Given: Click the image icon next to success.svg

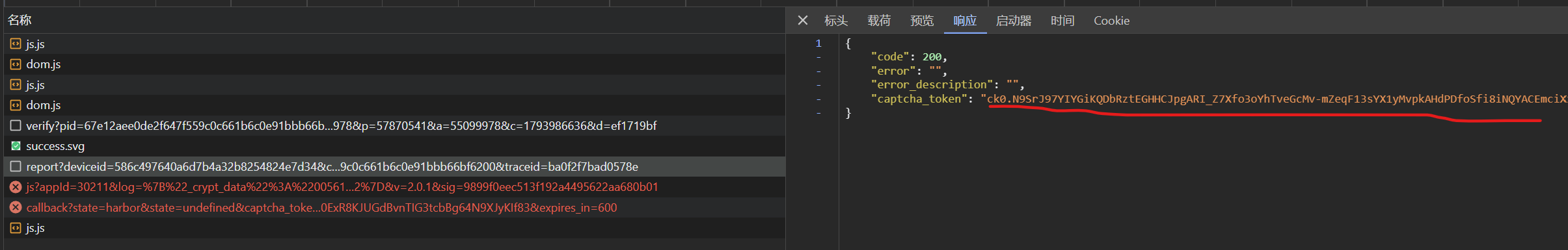Looking at the screenshot, I should tap(16, 146).
